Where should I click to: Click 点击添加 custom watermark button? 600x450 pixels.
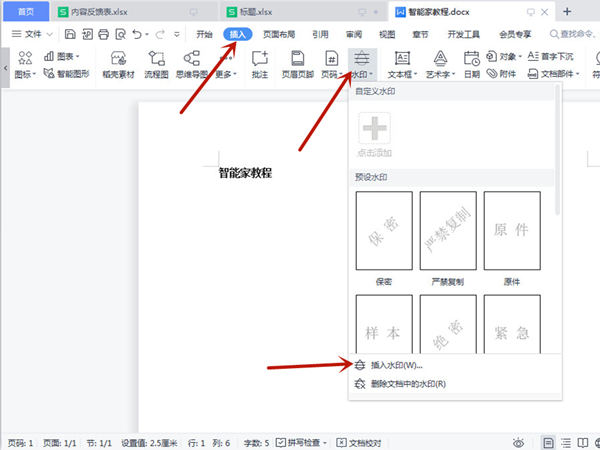(374, 134)
